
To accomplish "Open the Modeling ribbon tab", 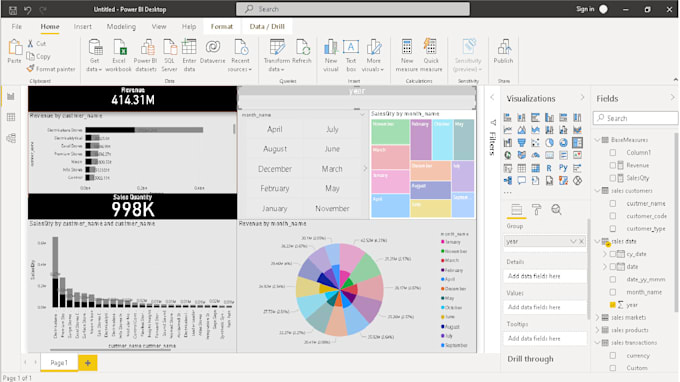I will click(x=121, y=26).
